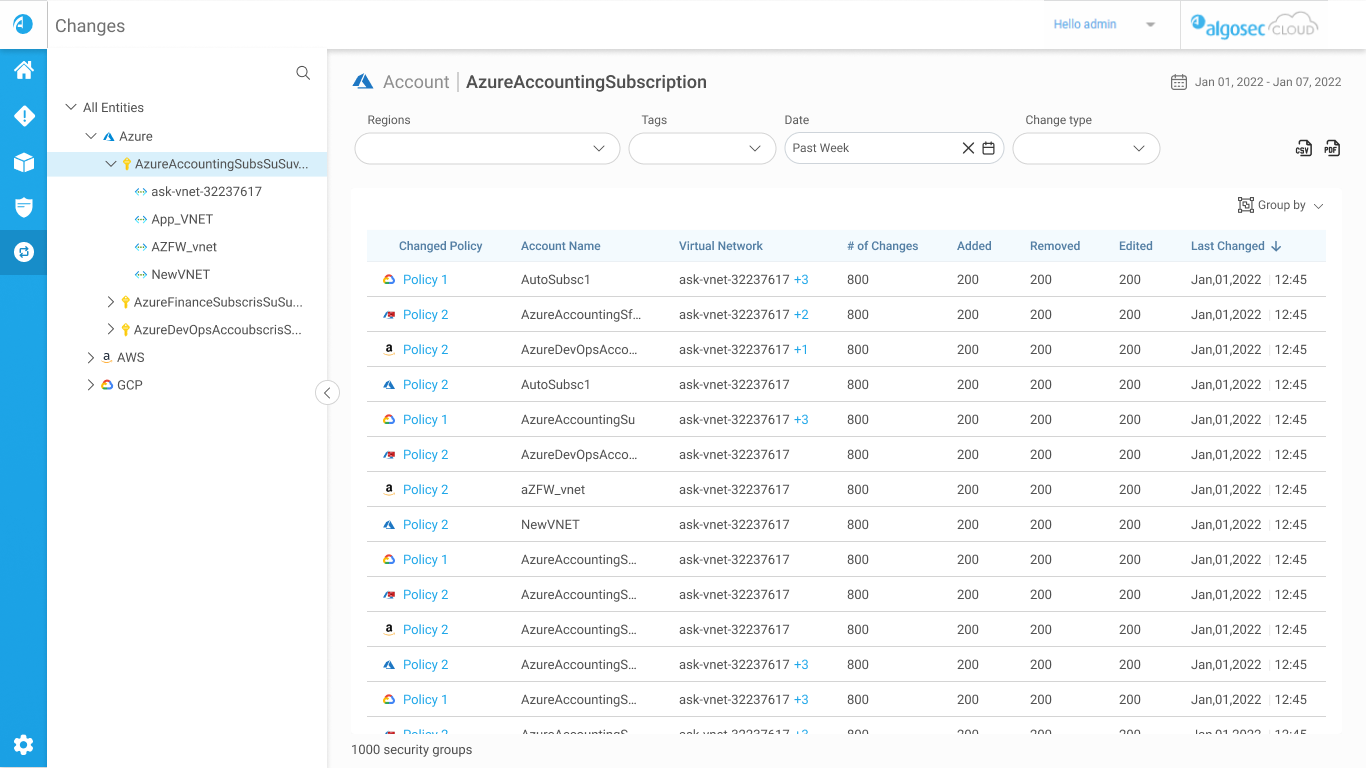
Task: Open the Policy shield icon in sidebar
Action: pyautogui.click(x=24, y=207)
